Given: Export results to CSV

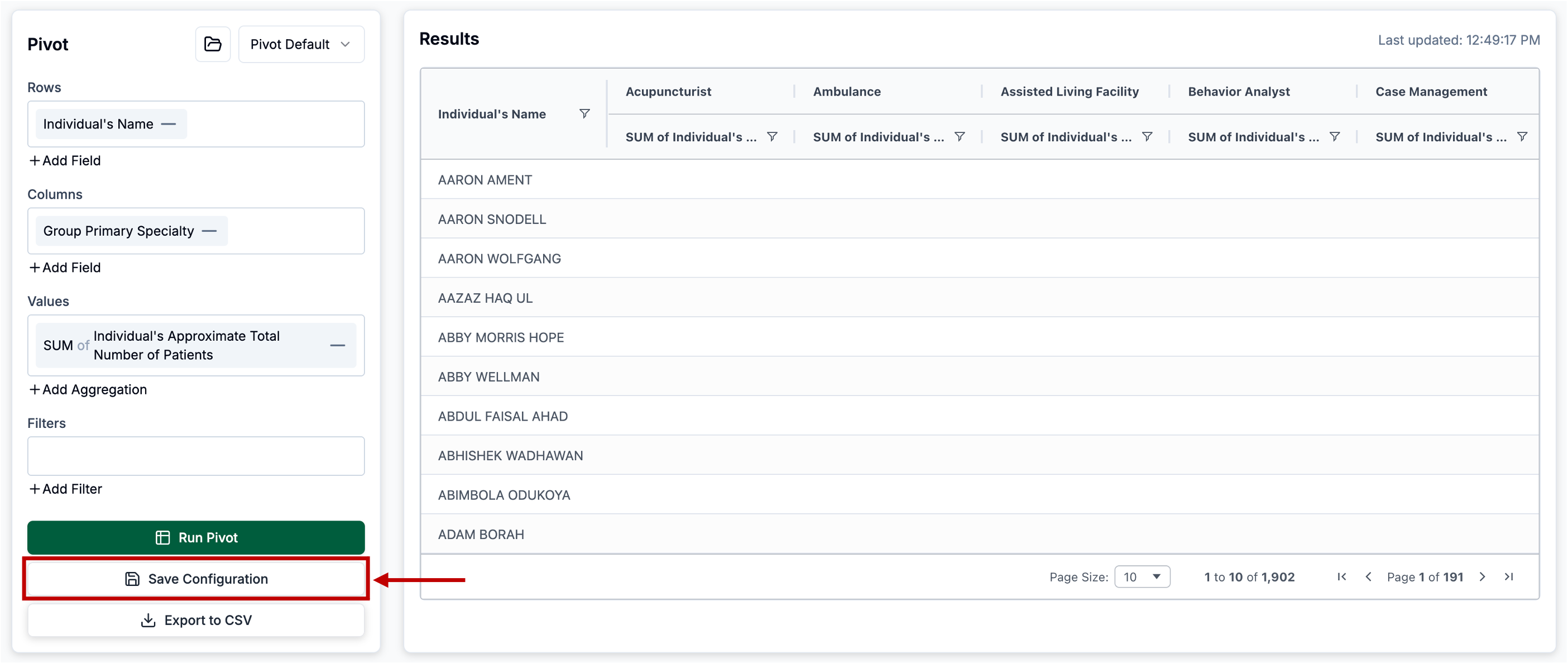Looking at the screenshot, I should pyautogui.click(x=196, y=621).
